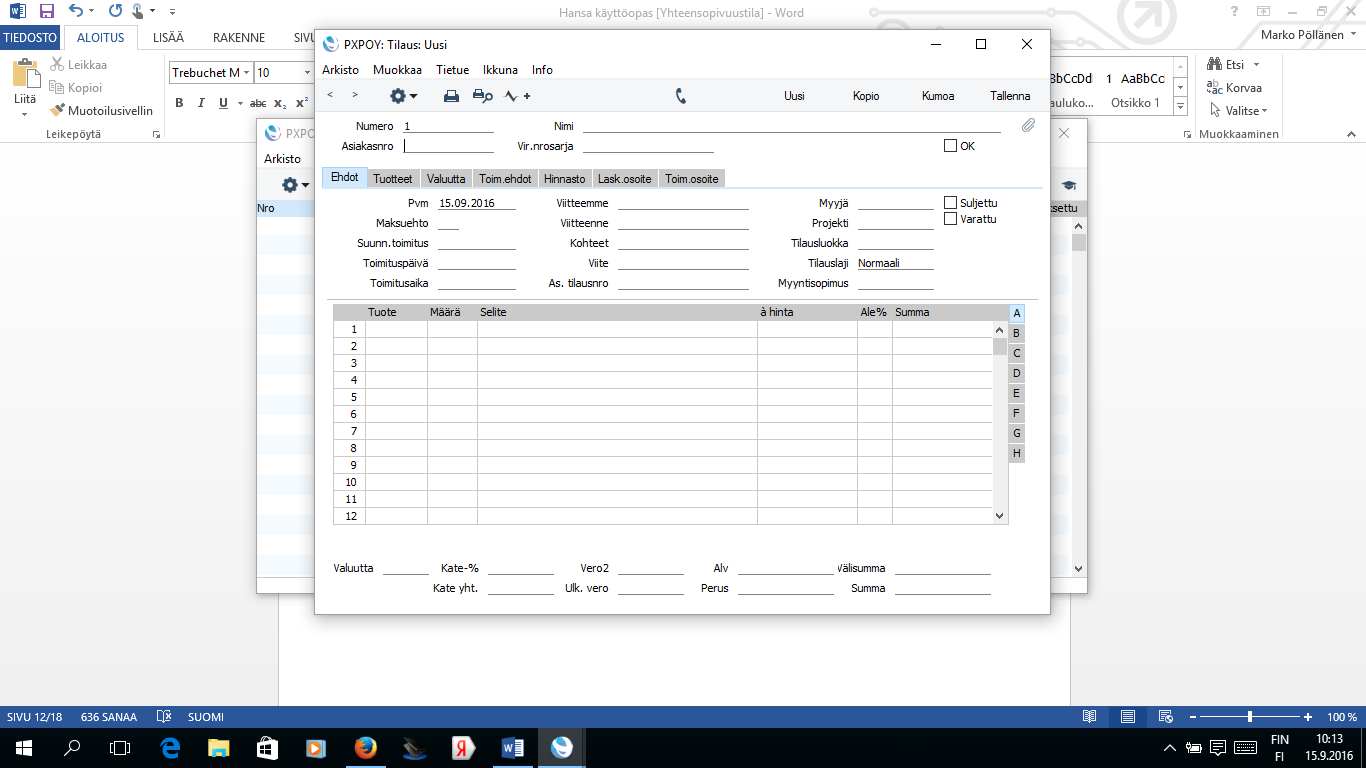Image resolution: width=1366 pixels, height=768 pixels.
Task: Click the zoom in plus button
Action: (1308, 717)
